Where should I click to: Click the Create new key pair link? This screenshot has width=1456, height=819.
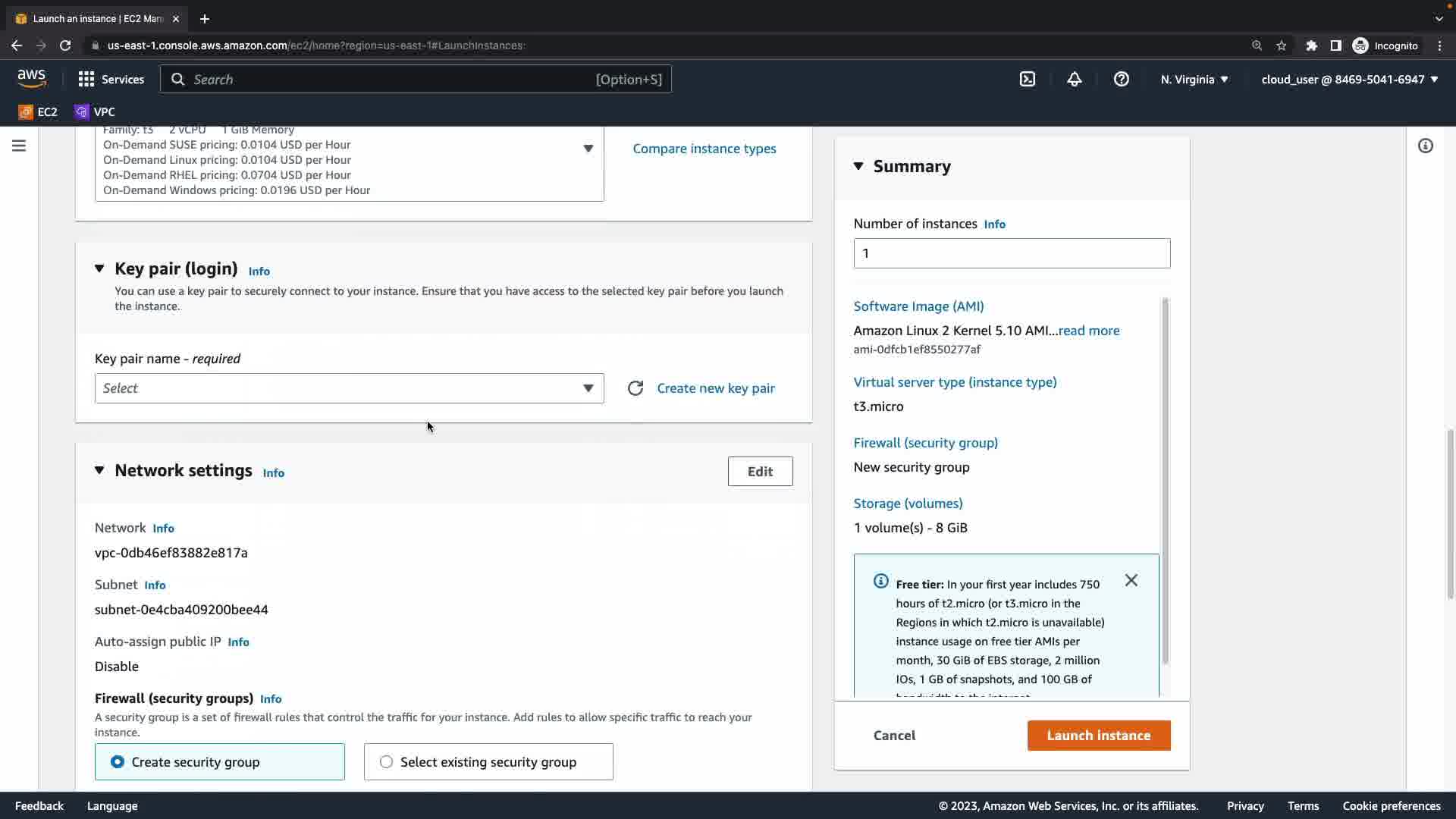716,388
